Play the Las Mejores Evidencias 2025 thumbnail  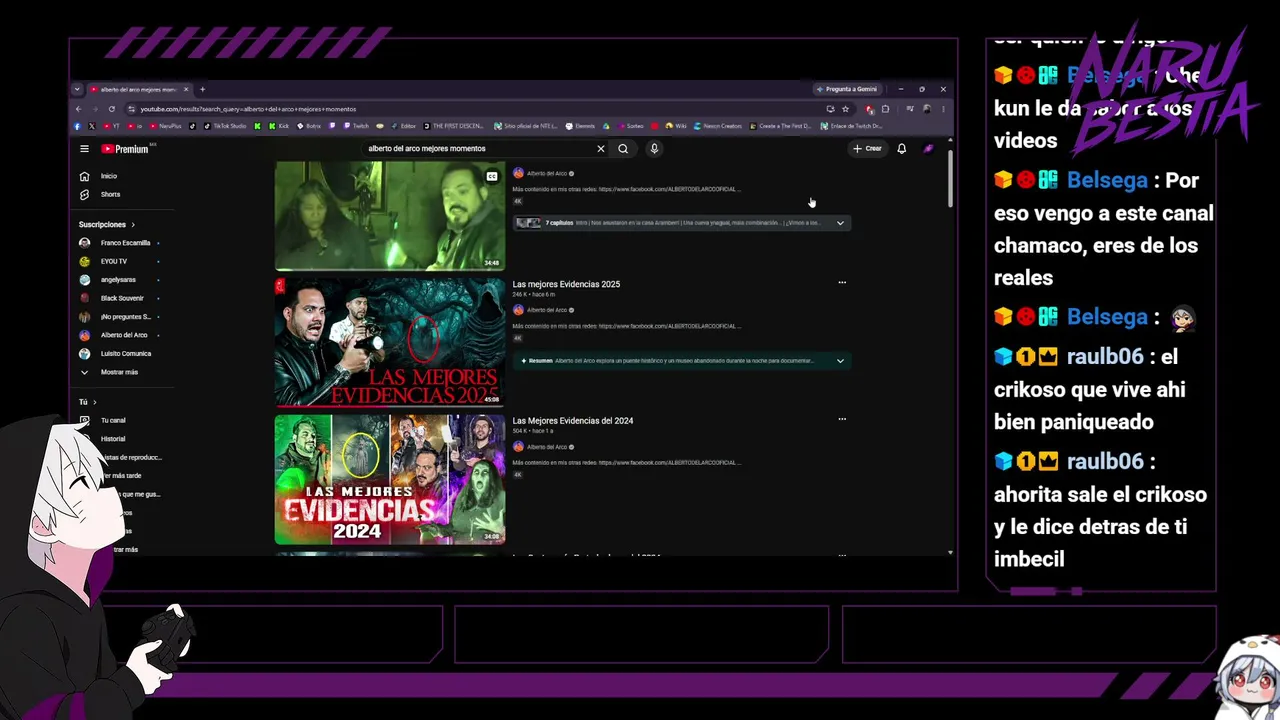tap(390, 342)
